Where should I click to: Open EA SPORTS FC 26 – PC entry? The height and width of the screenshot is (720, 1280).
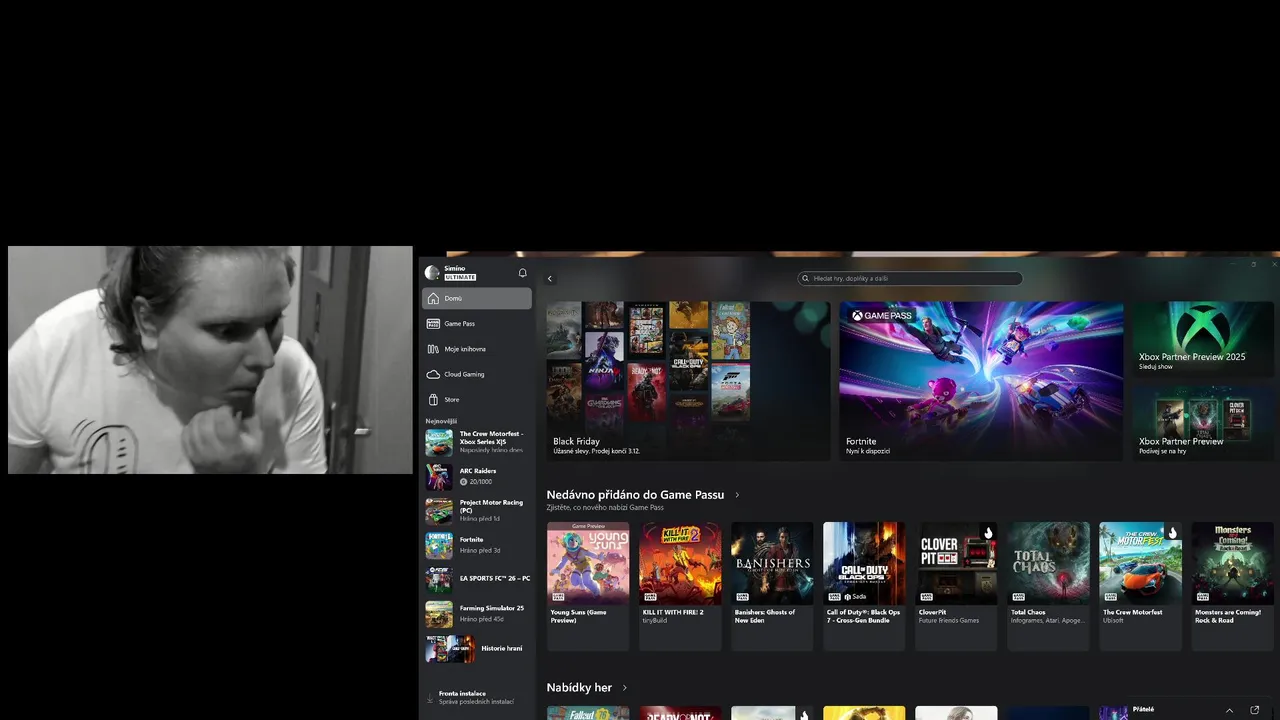click(477, 579)
